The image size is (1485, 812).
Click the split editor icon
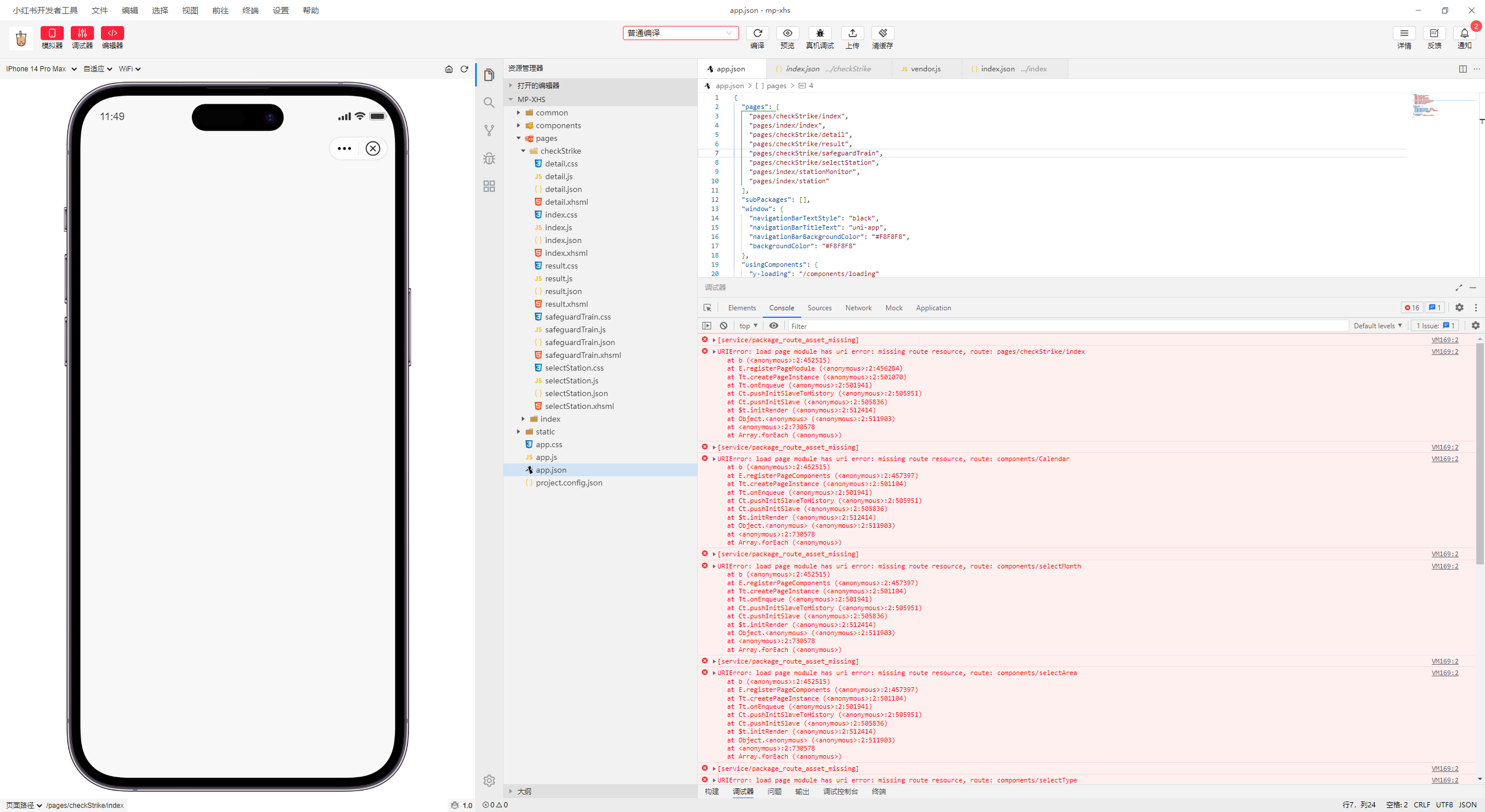(1462, 69)
